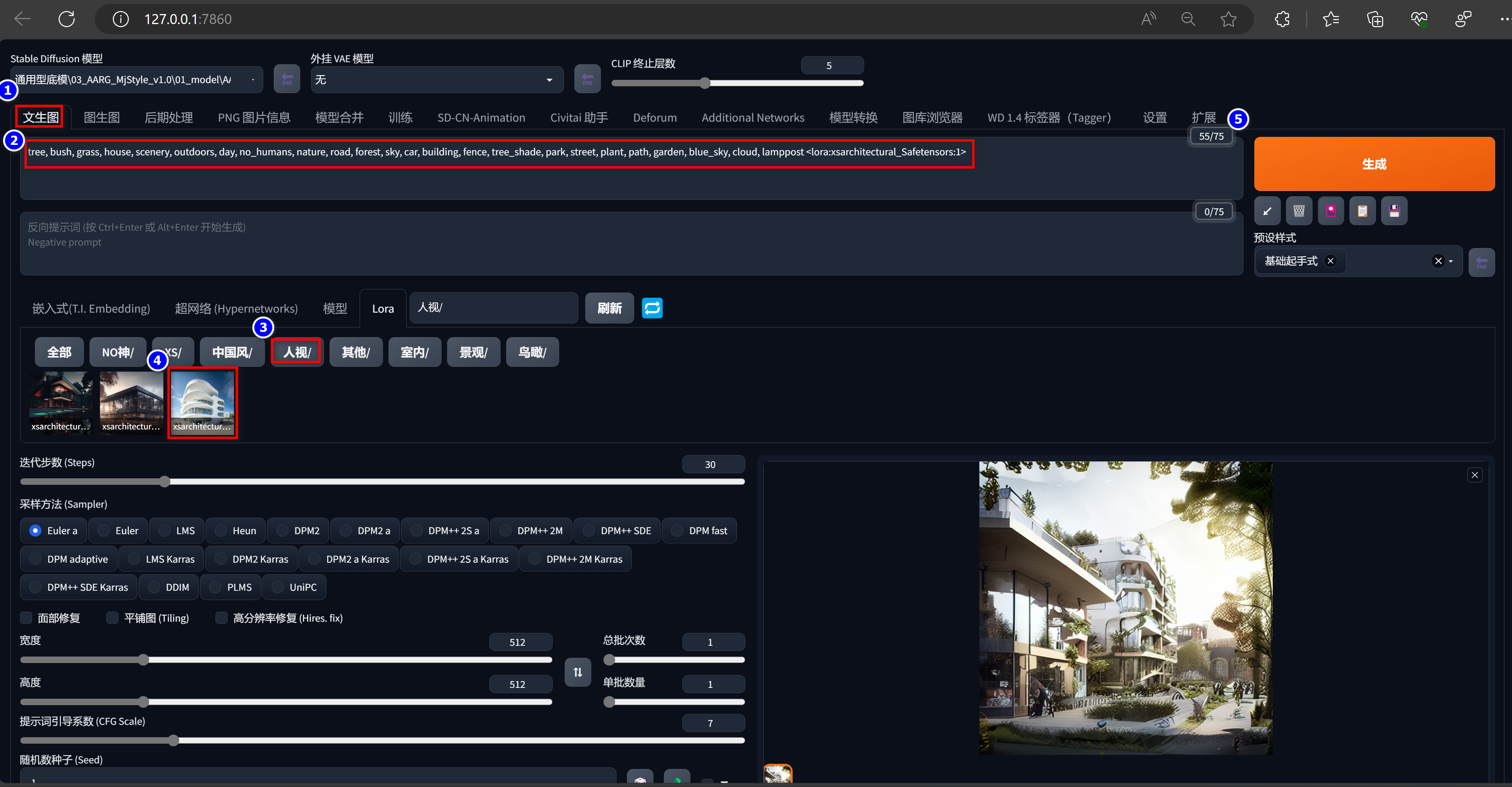Click the floppy disk save-style icon
Screen dimensions: 1512x787
tap(1394, 211)
